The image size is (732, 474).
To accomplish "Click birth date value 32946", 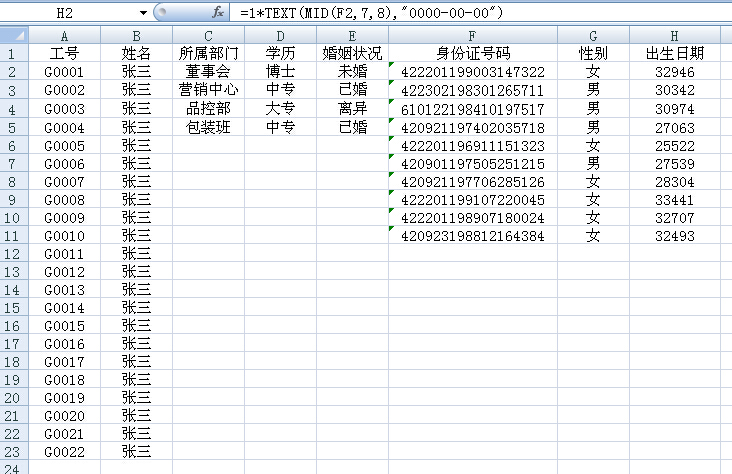I will (675, 72).
